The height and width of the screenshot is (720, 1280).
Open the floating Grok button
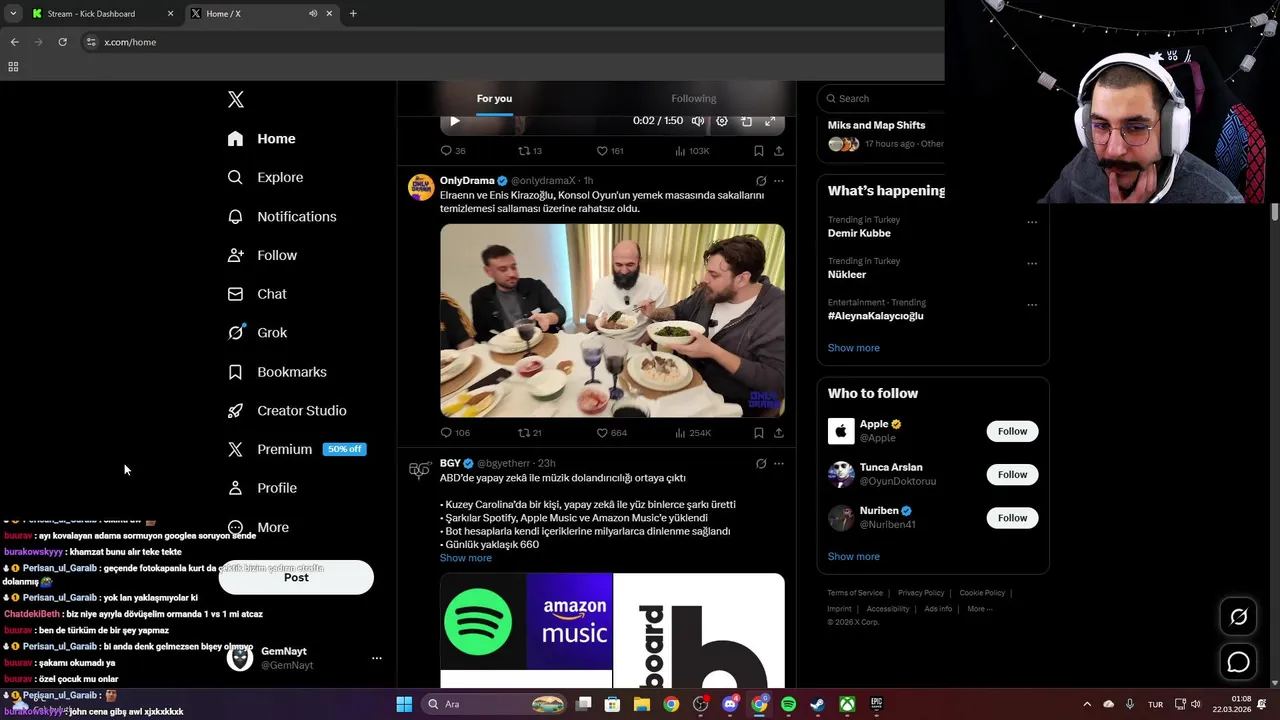point(1238,617)
